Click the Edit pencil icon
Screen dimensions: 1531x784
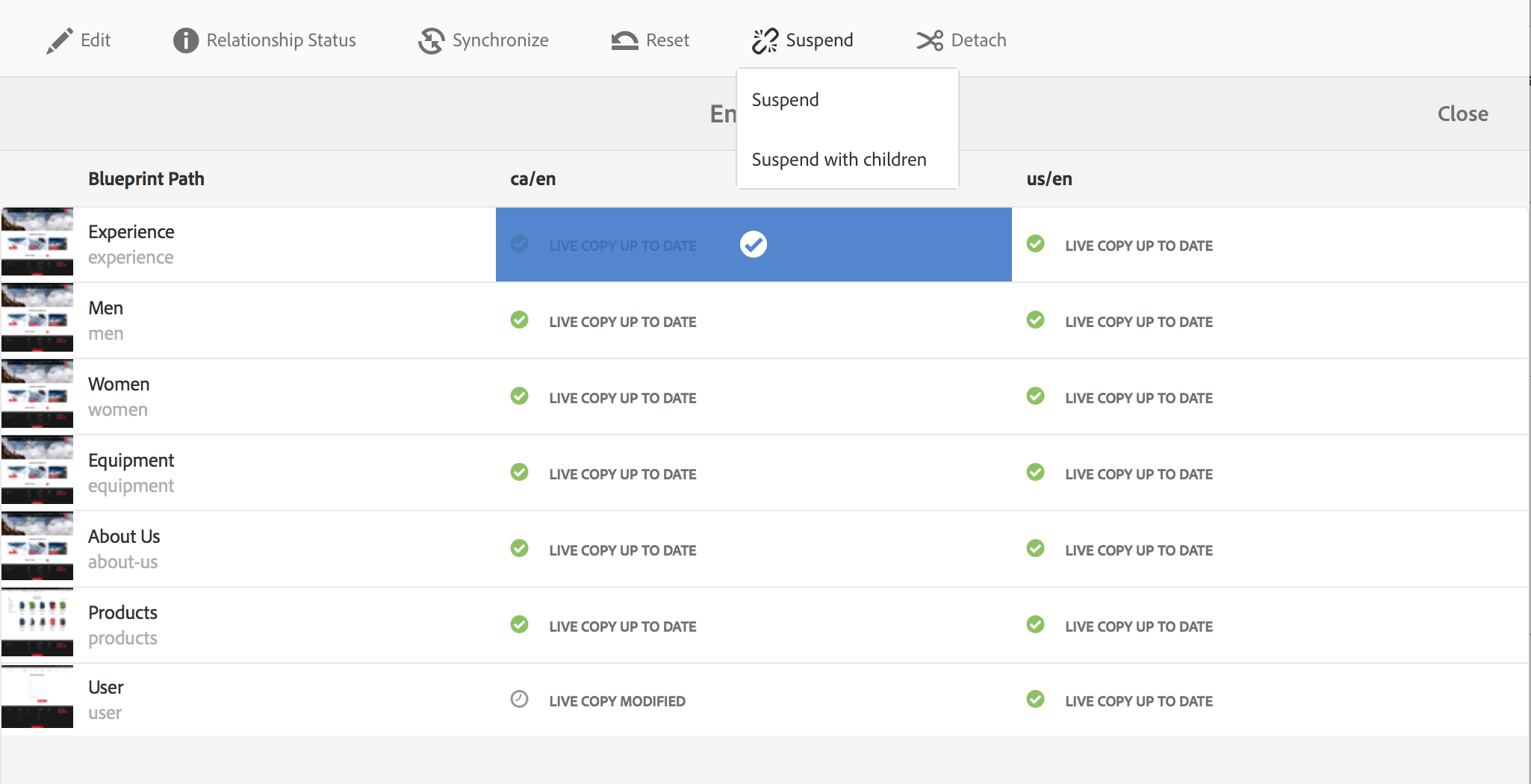click(60, 41)
